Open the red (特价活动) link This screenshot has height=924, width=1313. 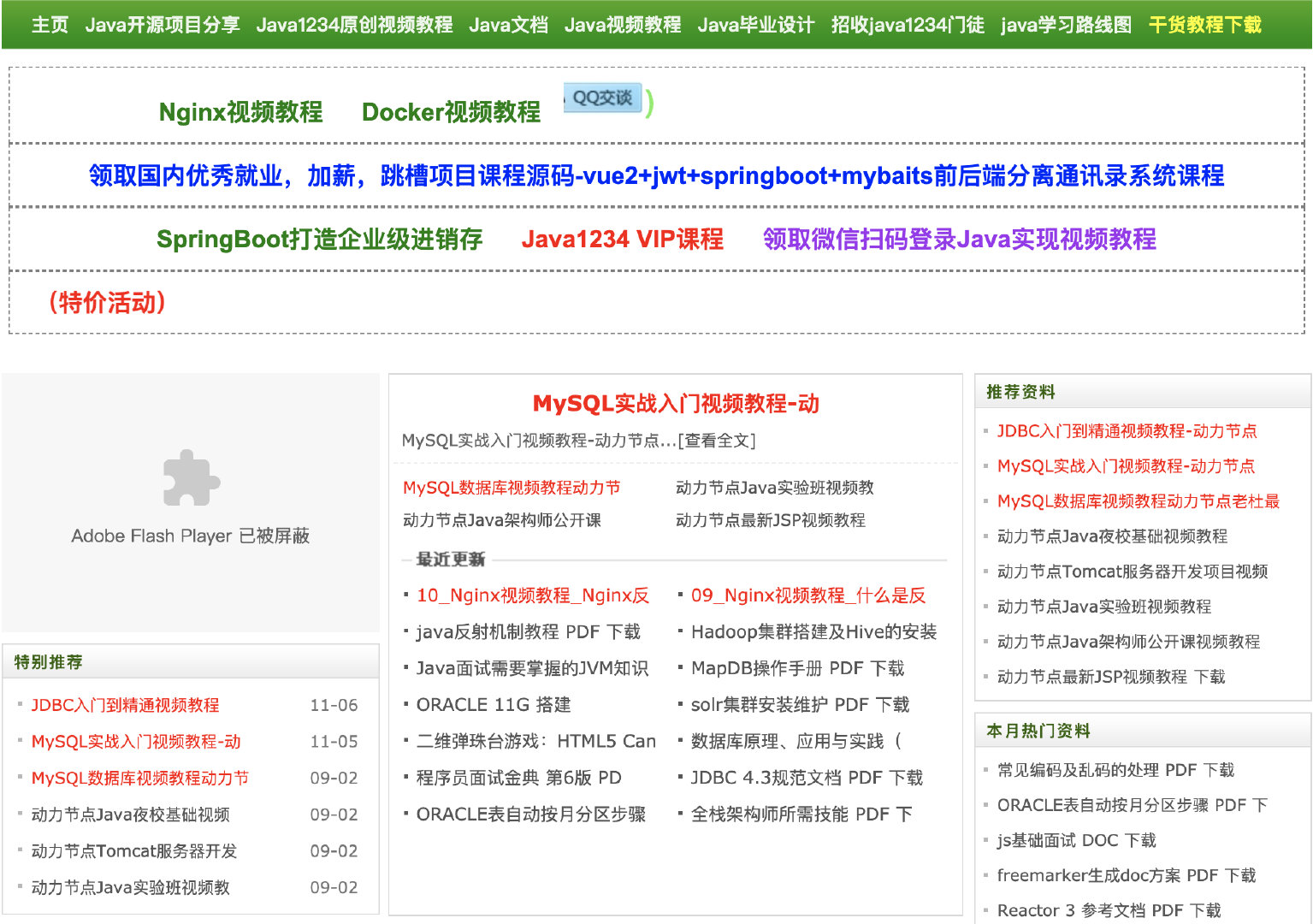(107, 302)
